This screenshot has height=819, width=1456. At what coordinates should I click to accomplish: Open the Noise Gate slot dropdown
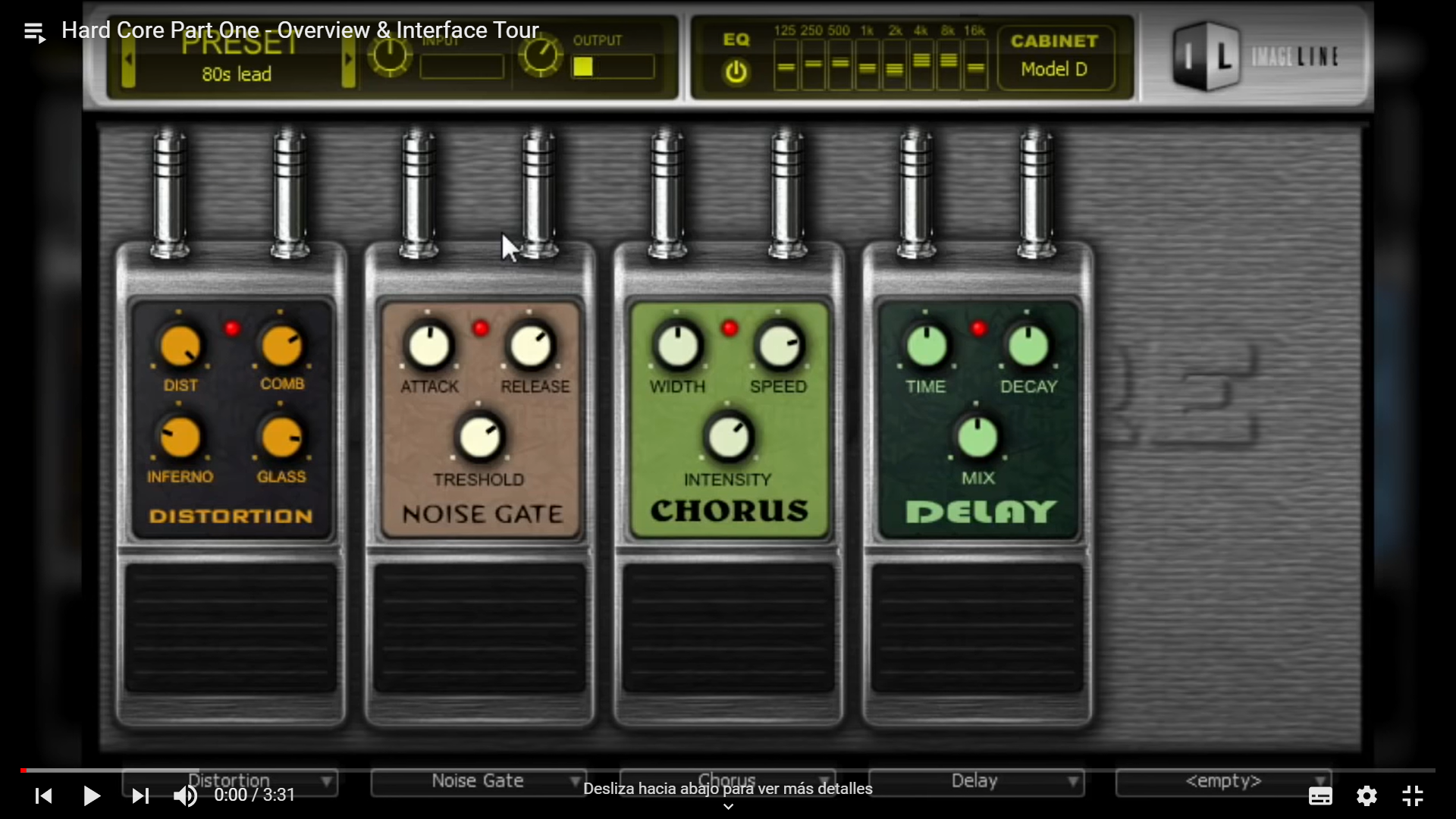478,781
